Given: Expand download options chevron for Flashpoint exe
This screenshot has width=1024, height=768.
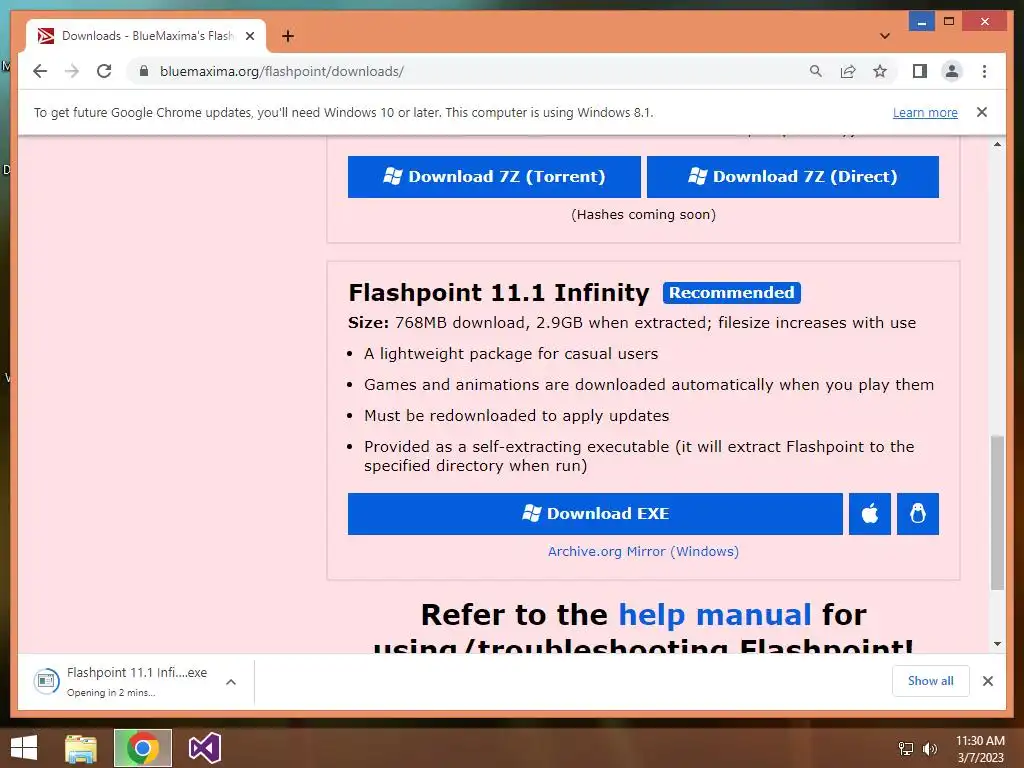Looking at the screenshot, I should click(x=231, y=682).
